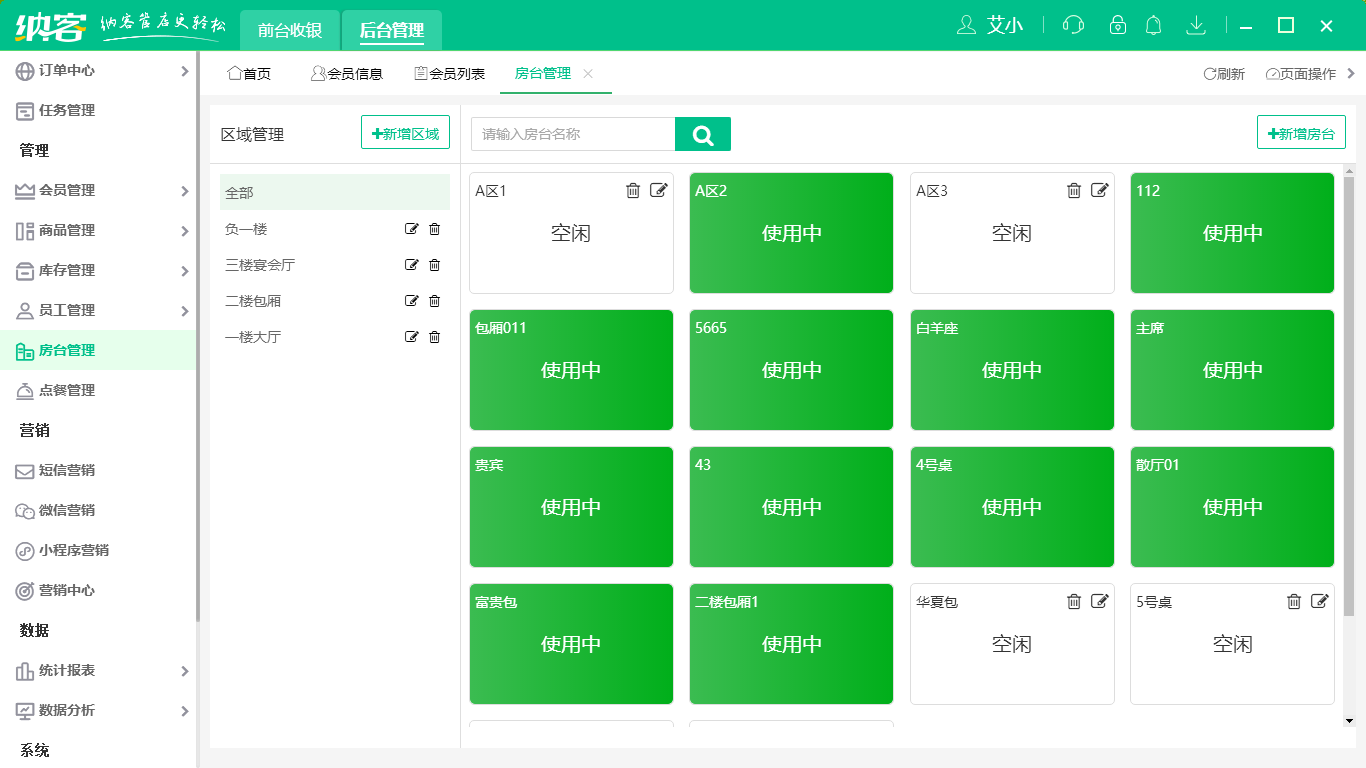Select 房台管理 in sidebar
1366x768 pixels.
[98, 350]
